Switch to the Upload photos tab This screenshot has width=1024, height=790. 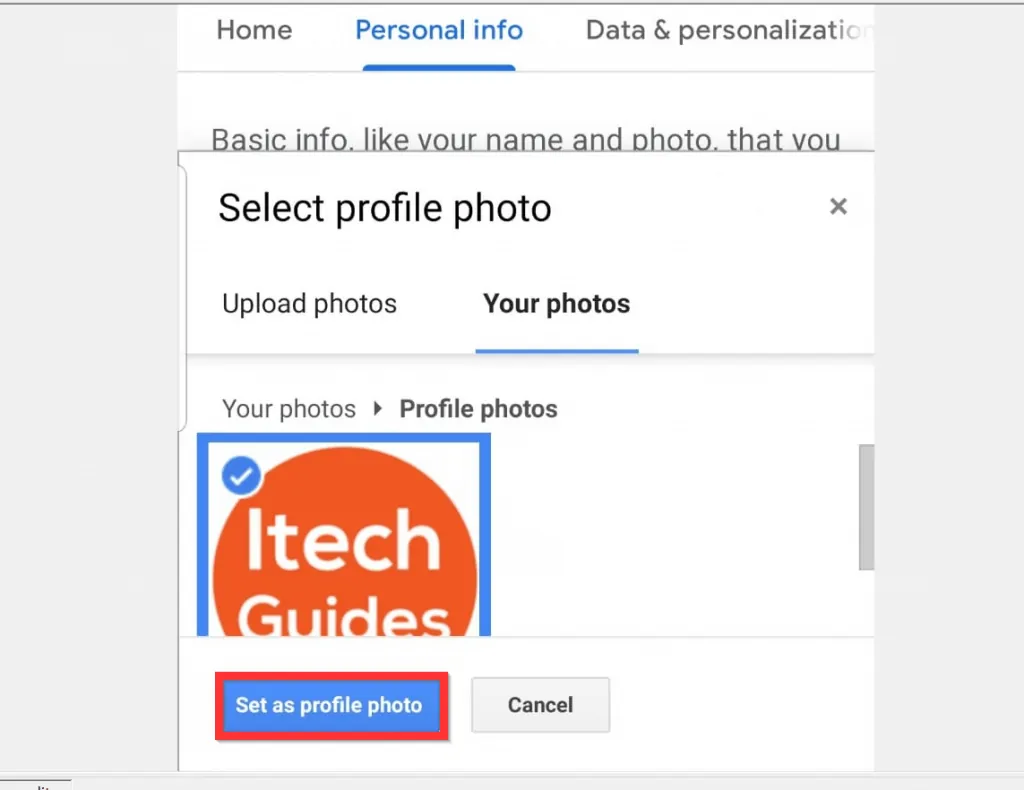[x=308, y=303]
